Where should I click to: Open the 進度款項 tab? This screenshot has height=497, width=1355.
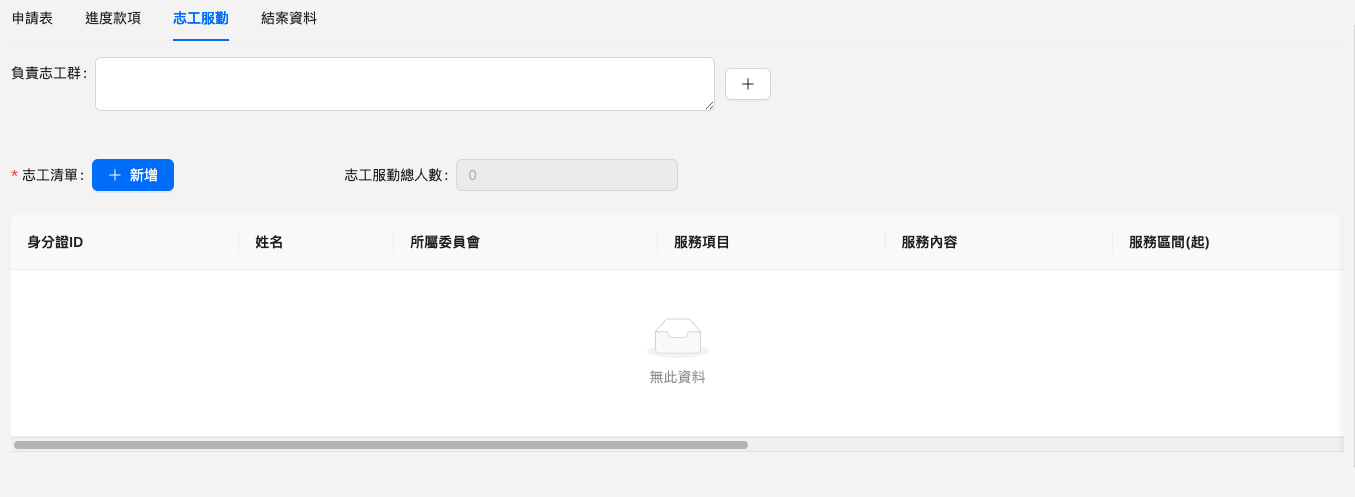point(113,18)
